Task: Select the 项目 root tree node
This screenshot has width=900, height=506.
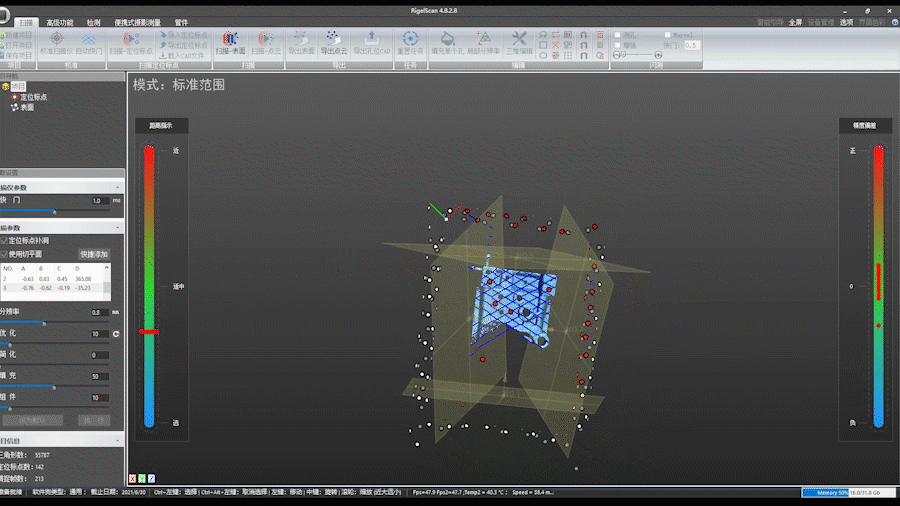Action: coord(18,87)
